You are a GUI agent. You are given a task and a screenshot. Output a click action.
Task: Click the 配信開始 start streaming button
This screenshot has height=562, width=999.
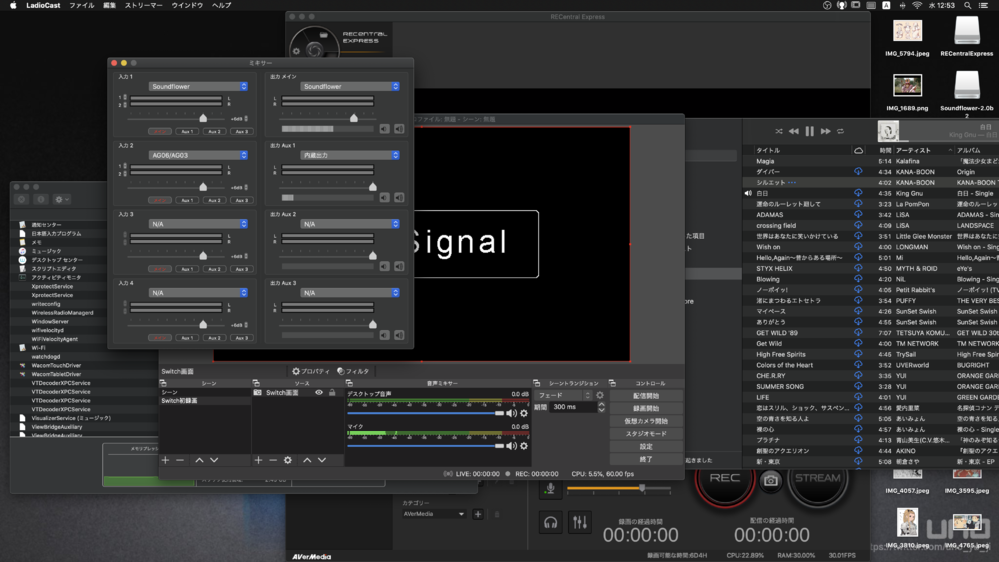tap(646, 396)
